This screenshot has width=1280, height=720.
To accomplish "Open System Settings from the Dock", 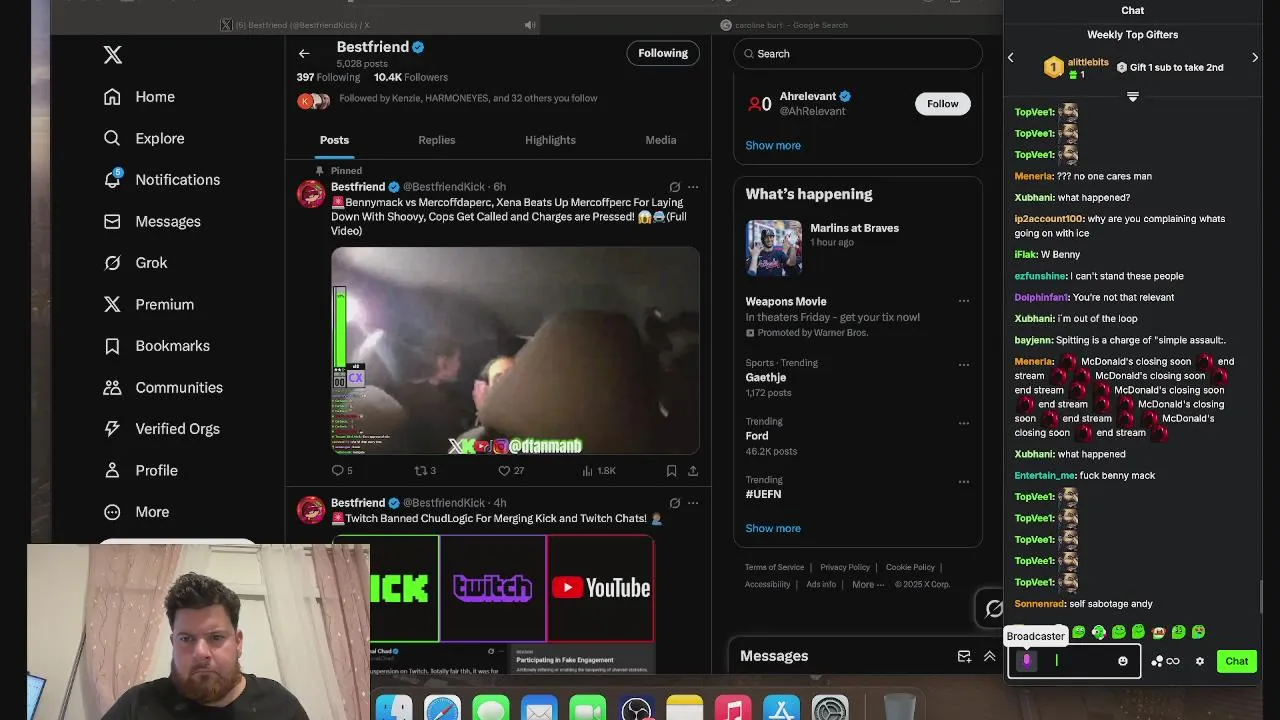I will pyautogui.click(x=830, y=708).
